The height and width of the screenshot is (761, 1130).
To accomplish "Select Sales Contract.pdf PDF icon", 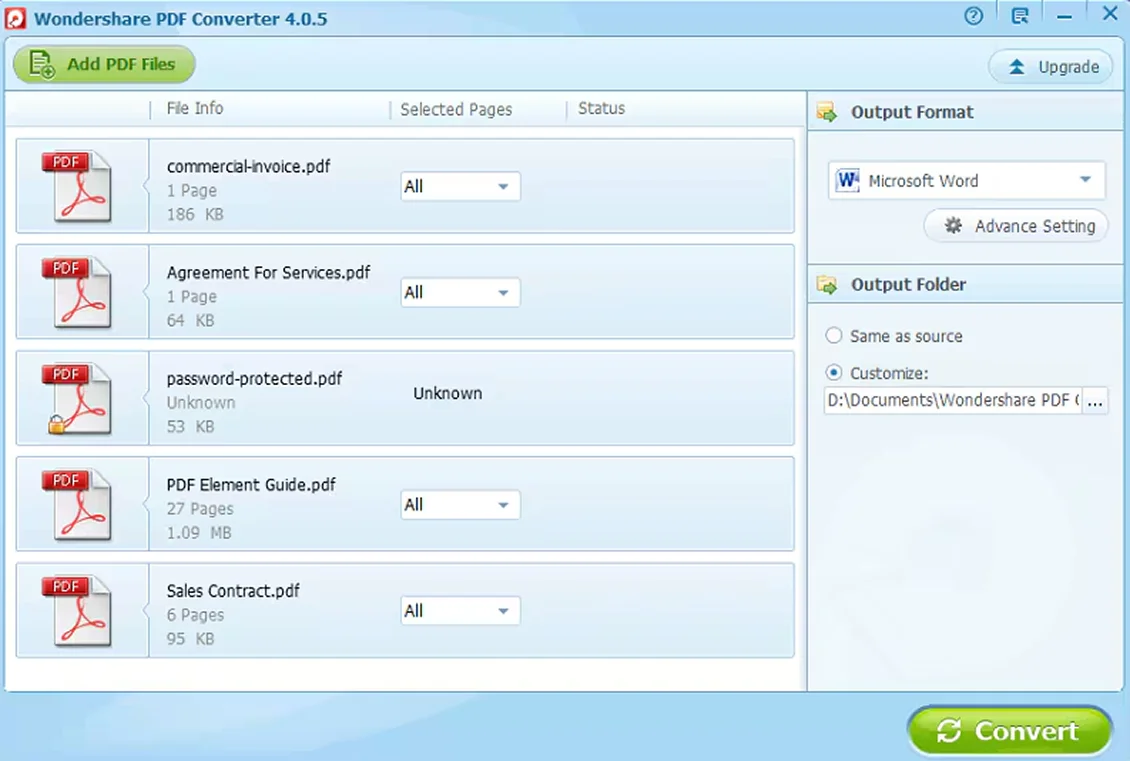I will (76, 610).
